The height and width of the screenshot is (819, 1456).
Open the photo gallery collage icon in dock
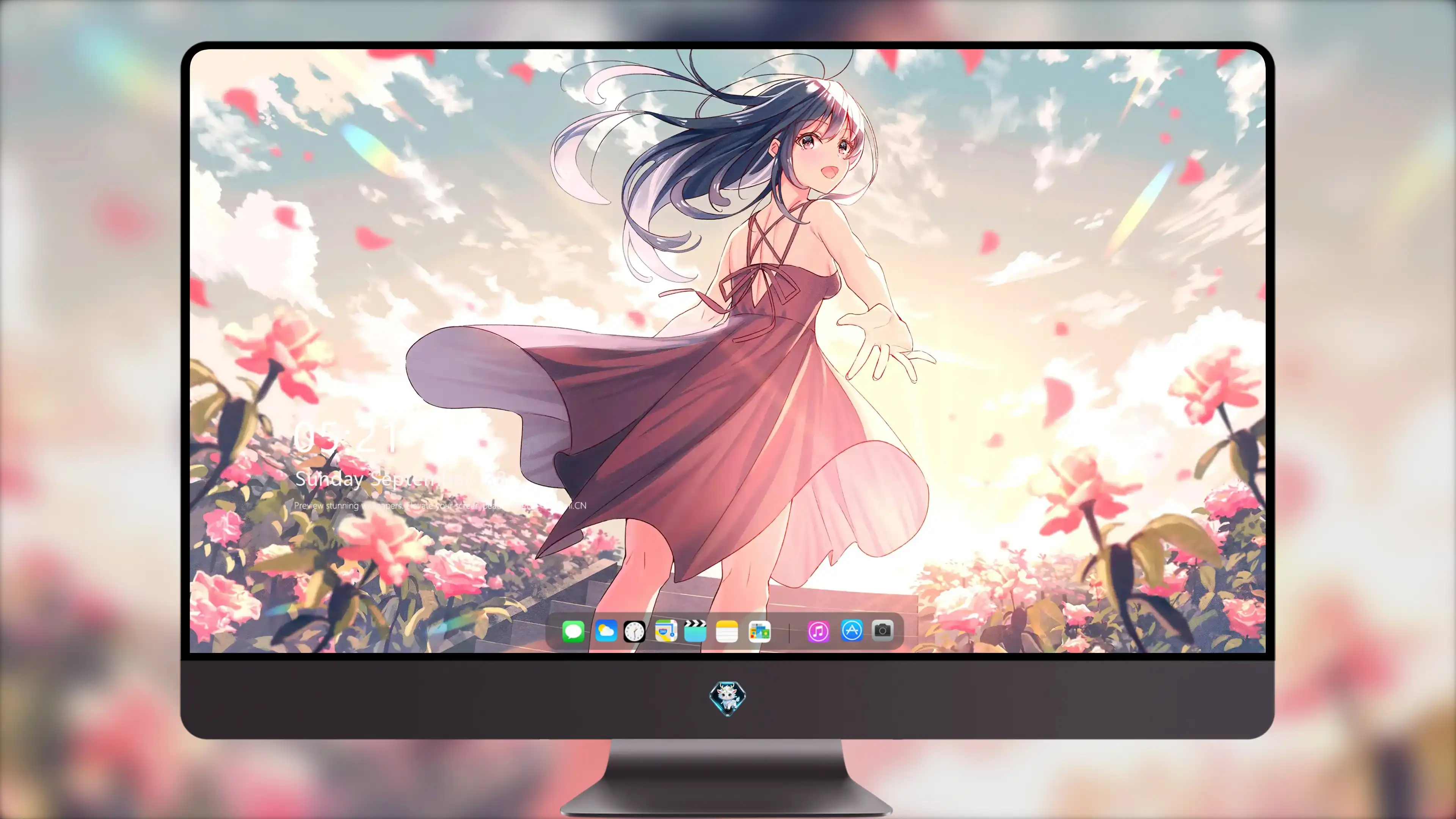tap(759, 631)
